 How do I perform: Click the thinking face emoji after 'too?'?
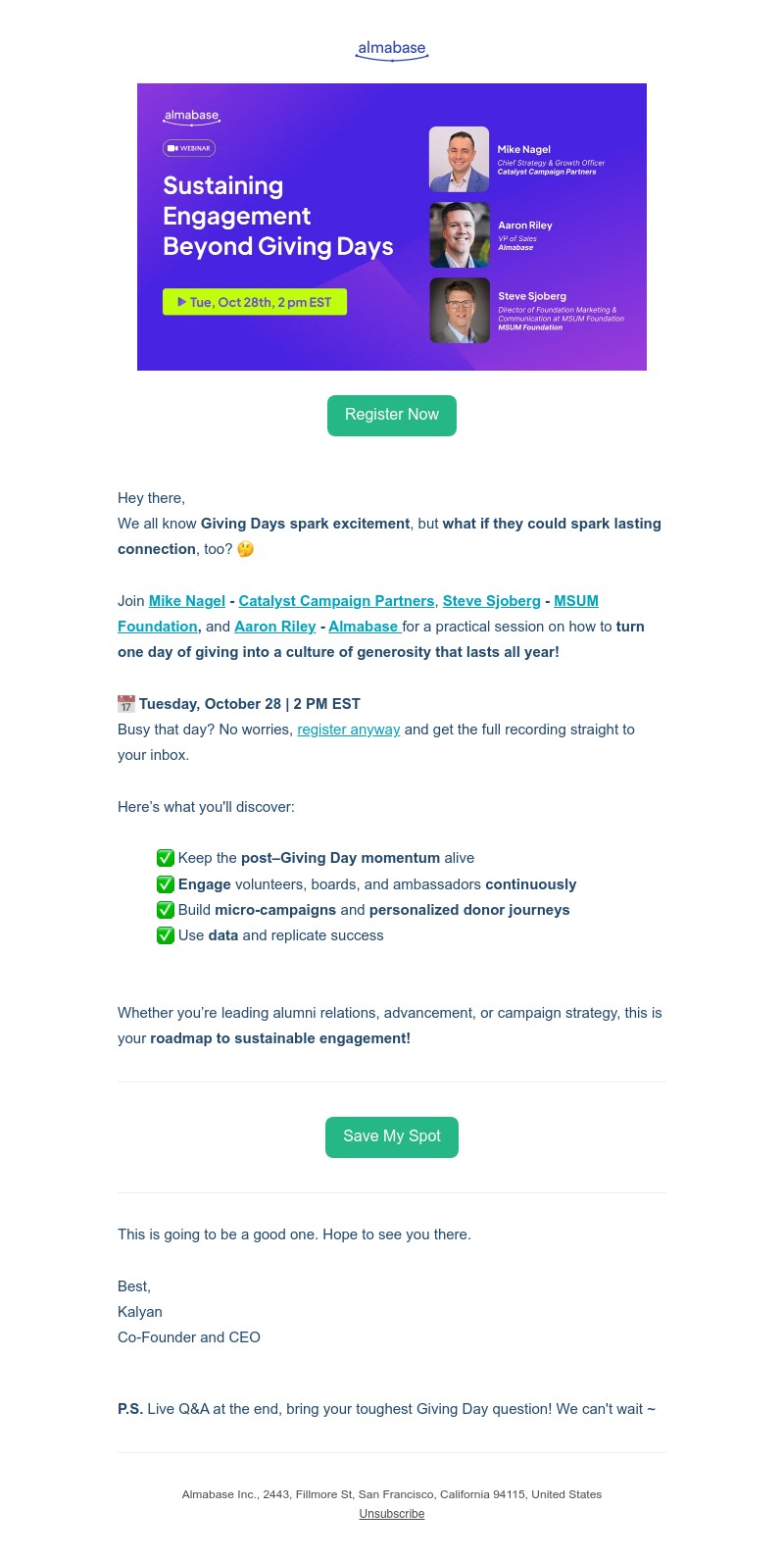click(245, 549)
